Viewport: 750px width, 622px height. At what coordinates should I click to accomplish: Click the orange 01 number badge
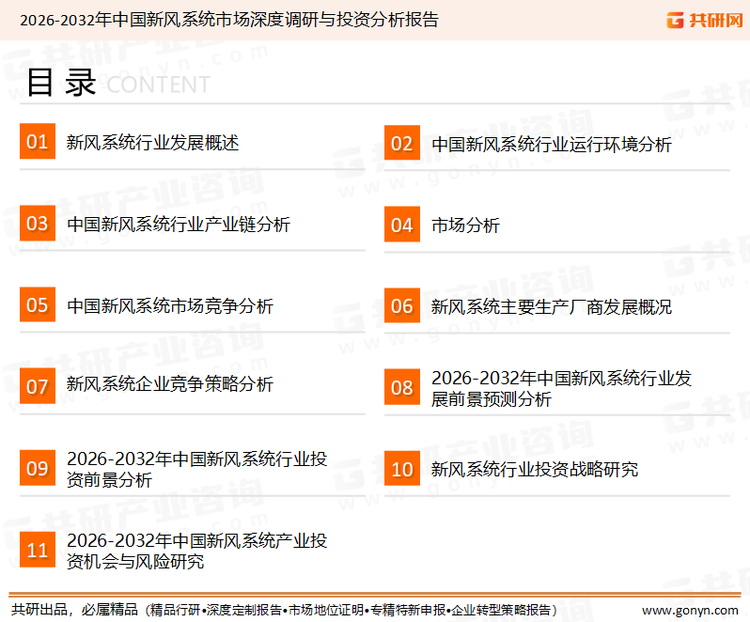click(37, 141)
